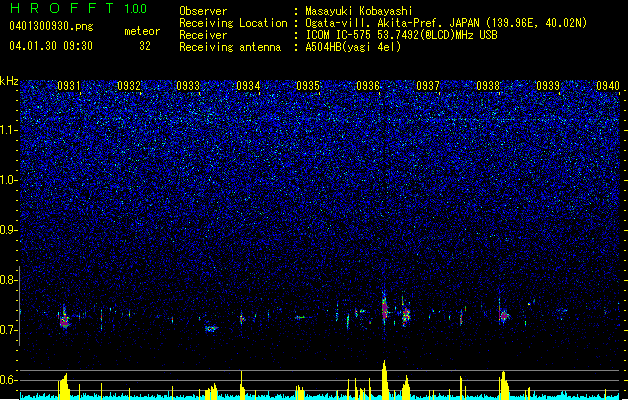Click the 0.7 kHz axis label
Screen dimensions: 629x400
(x=8, y=330)
